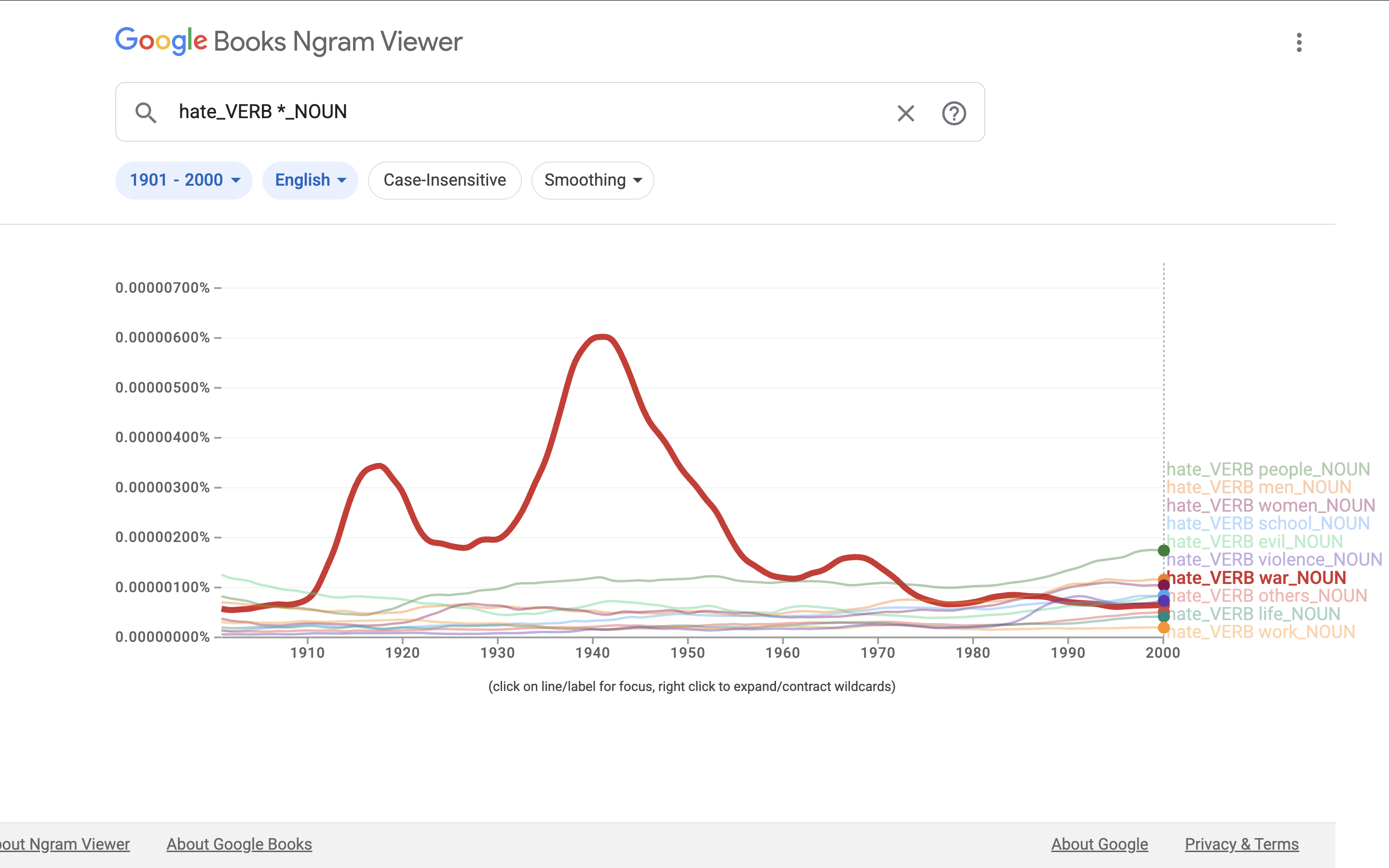Image resolution: width=1389 pixels, height=868 pixels.
Task: Open the three-dot options menu
Action: click(x=1299, y=42)
